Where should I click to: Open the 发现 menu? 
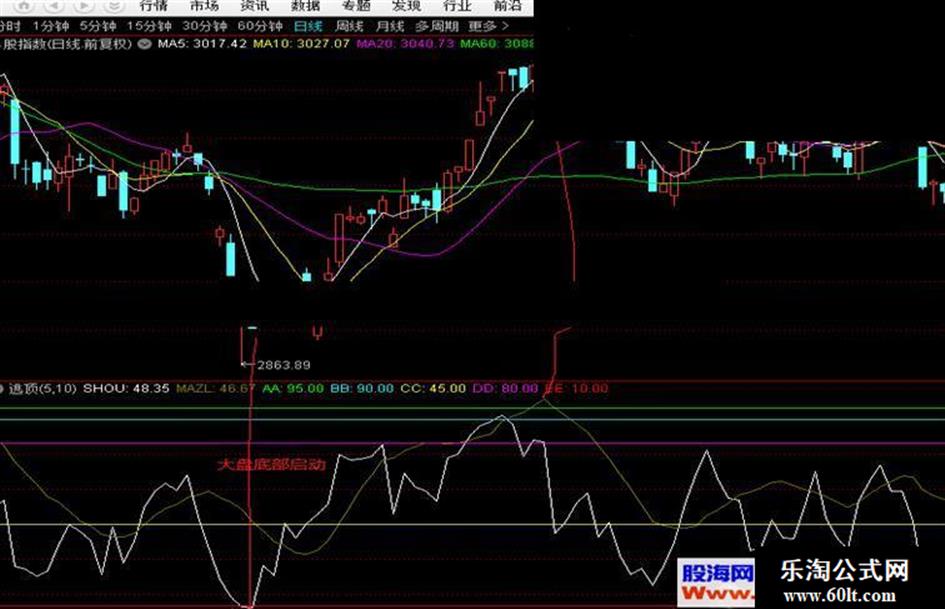coord(406,5)
